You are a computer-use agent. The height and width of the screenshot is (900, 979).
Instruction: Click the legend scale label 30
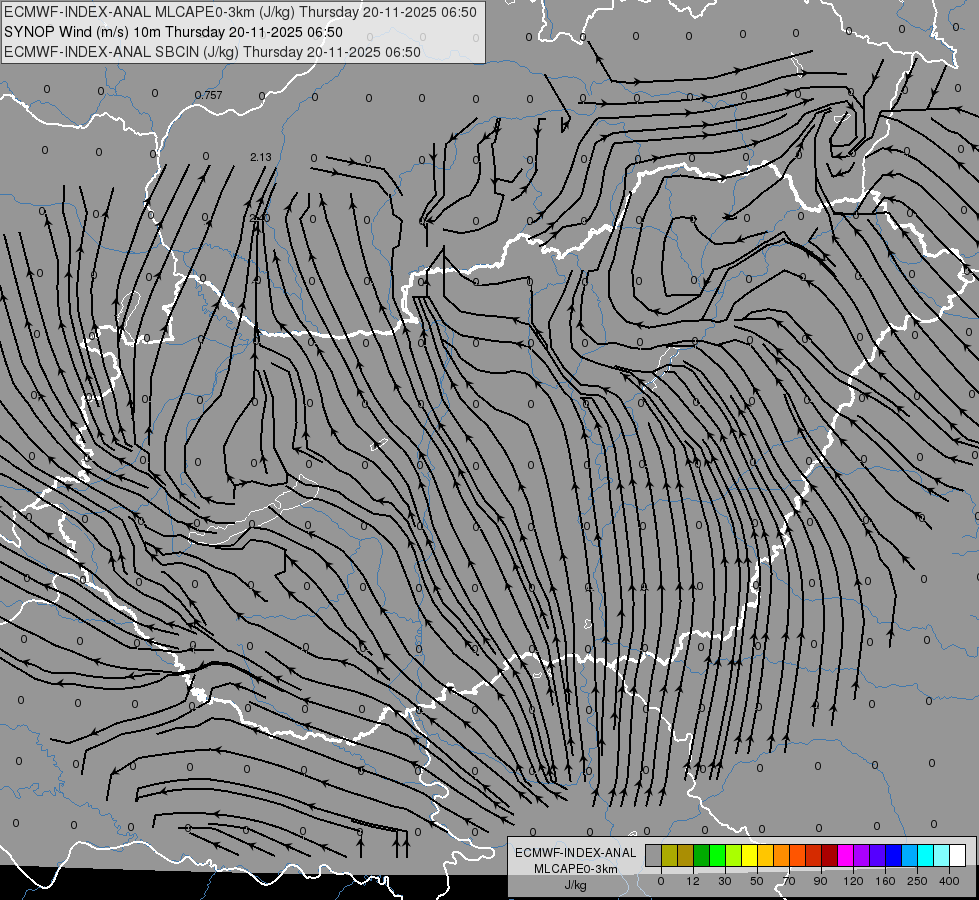coord(724,881)
